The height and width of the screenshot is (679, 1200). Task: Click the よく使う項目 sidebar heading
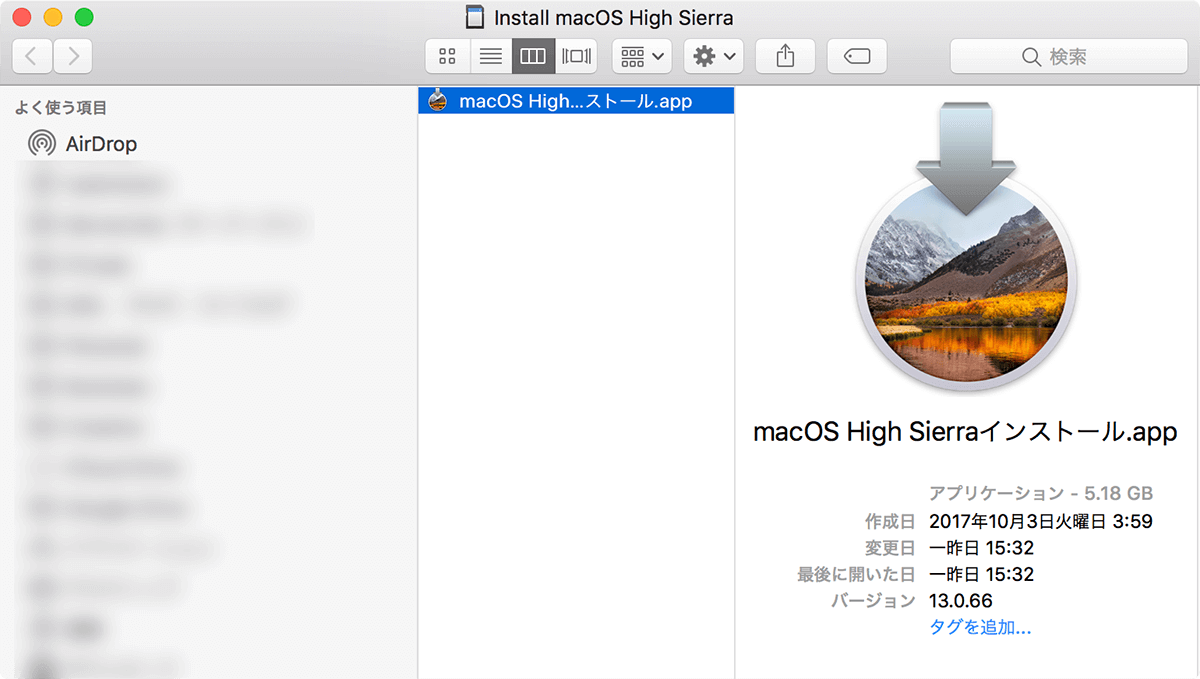coord(61,107)
